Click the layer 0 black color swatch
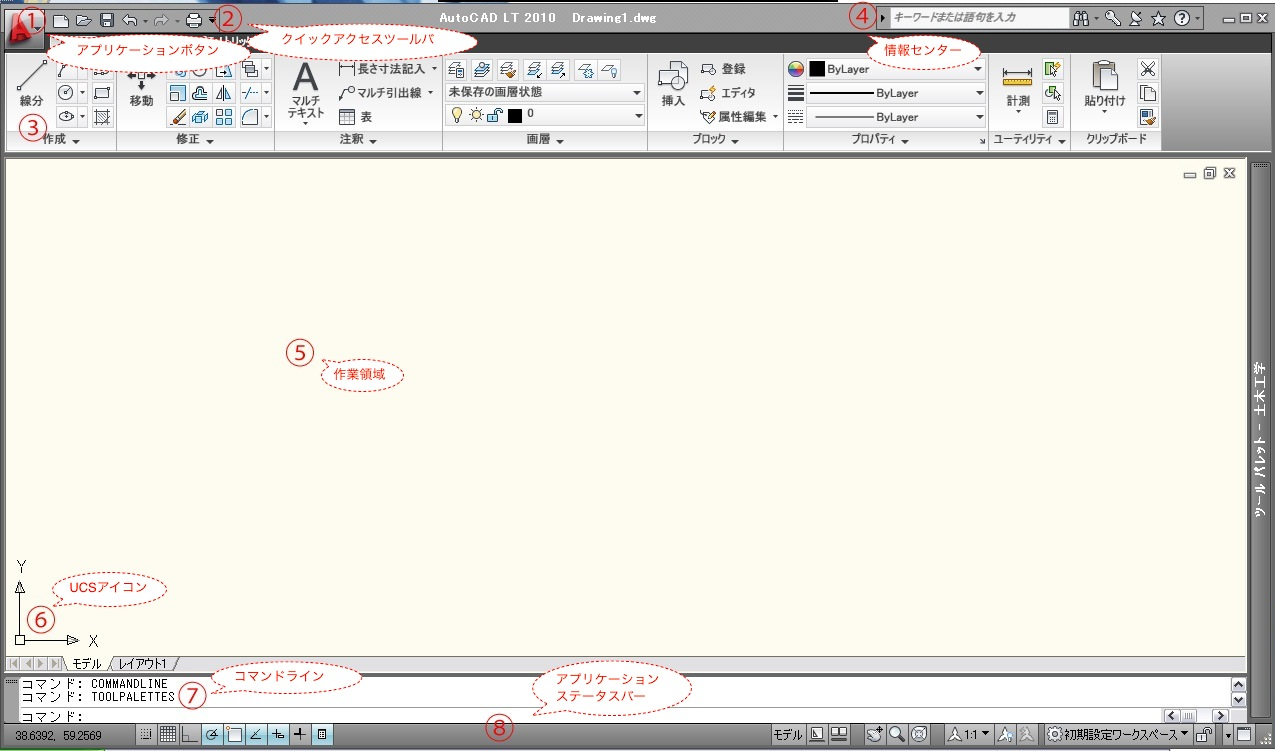The image size is (1275, 751). pos(515,116)
